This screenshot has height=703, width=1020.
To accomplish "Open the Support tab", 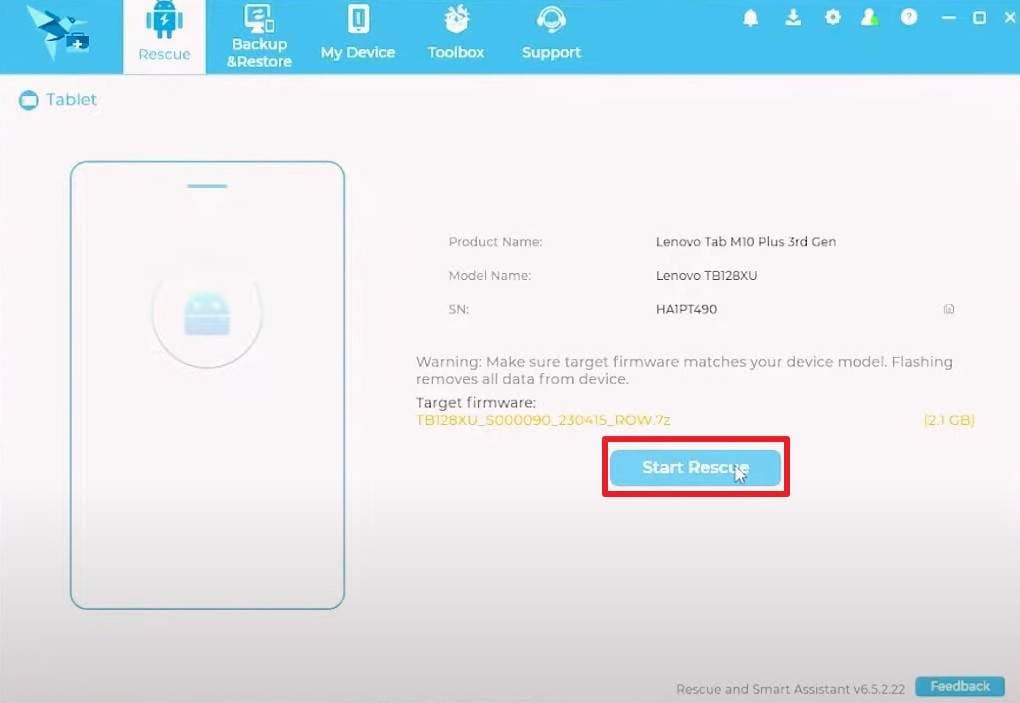I will tap(551, 36).
